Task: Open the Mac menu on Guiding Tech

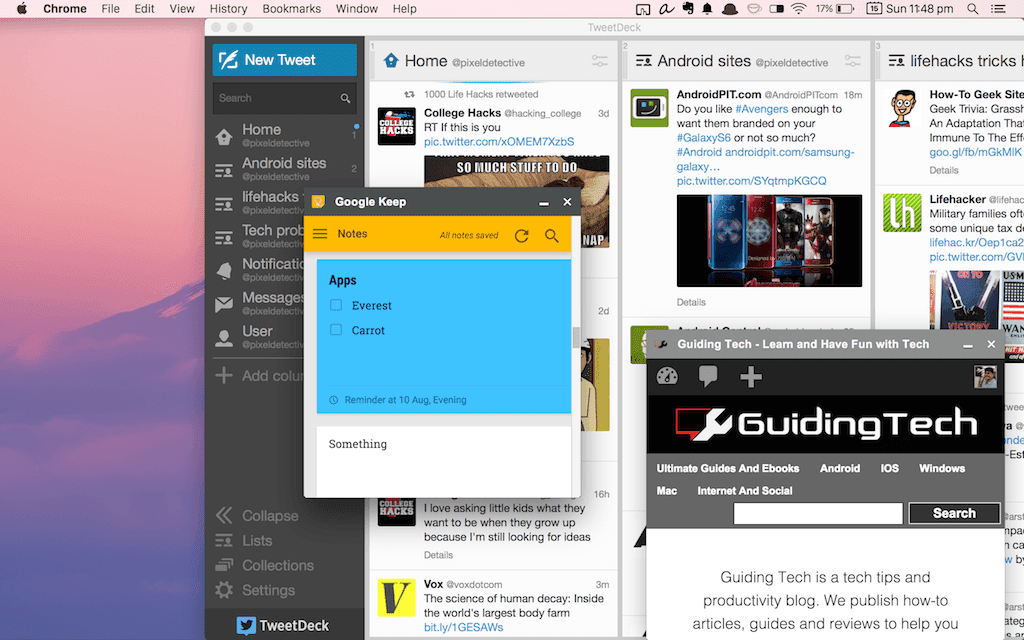Action: click(667, 490)
